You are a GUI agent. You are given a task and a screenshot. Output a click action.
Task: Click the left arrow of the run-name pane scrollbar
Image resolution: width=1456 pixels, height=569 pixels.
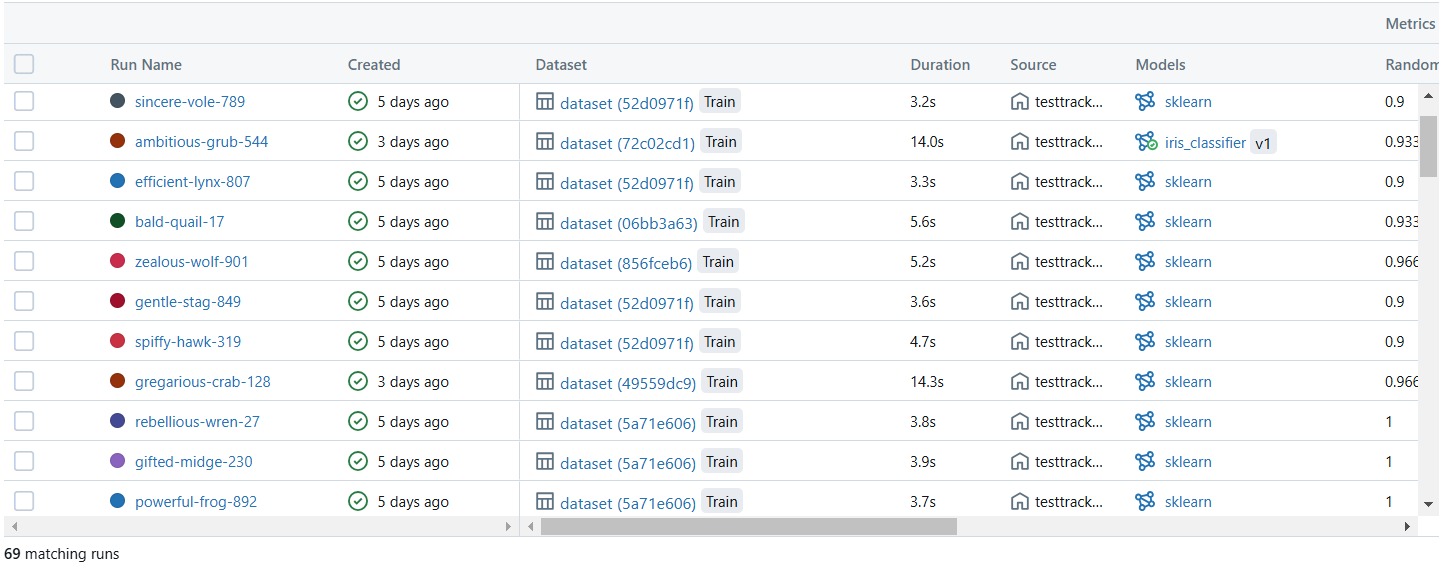coord(14,526)
